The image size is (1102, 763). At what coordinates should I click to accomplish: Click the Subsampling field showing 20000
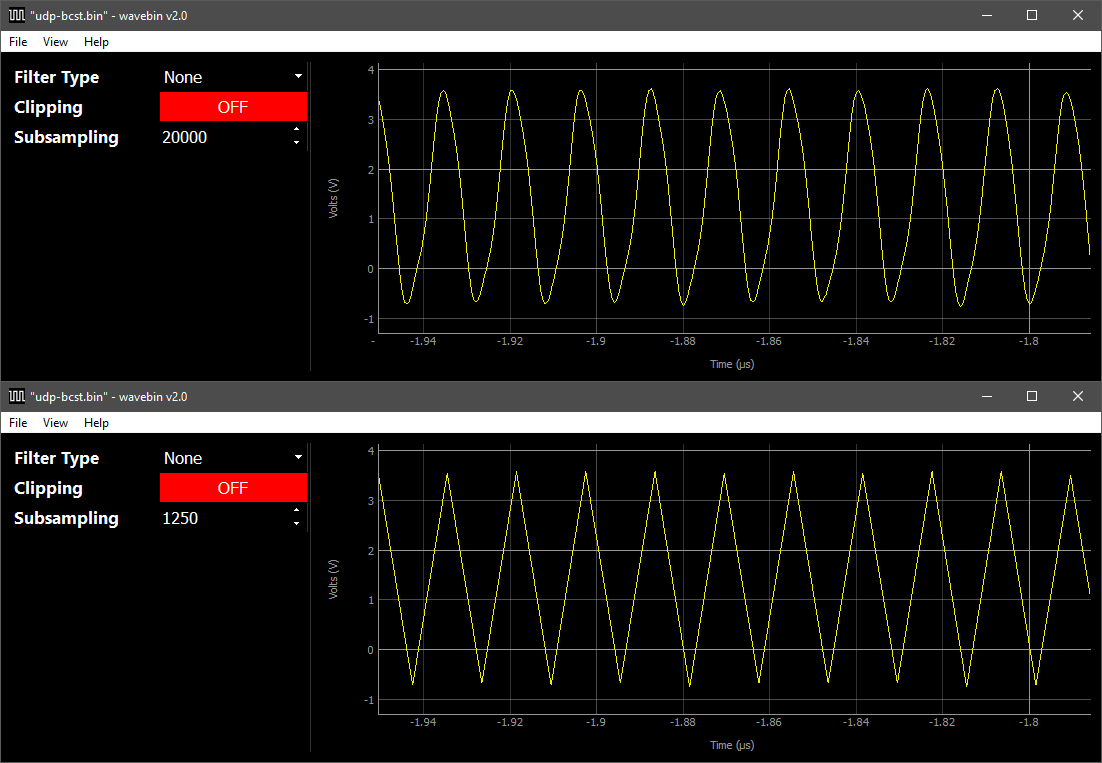coord(222,137)
